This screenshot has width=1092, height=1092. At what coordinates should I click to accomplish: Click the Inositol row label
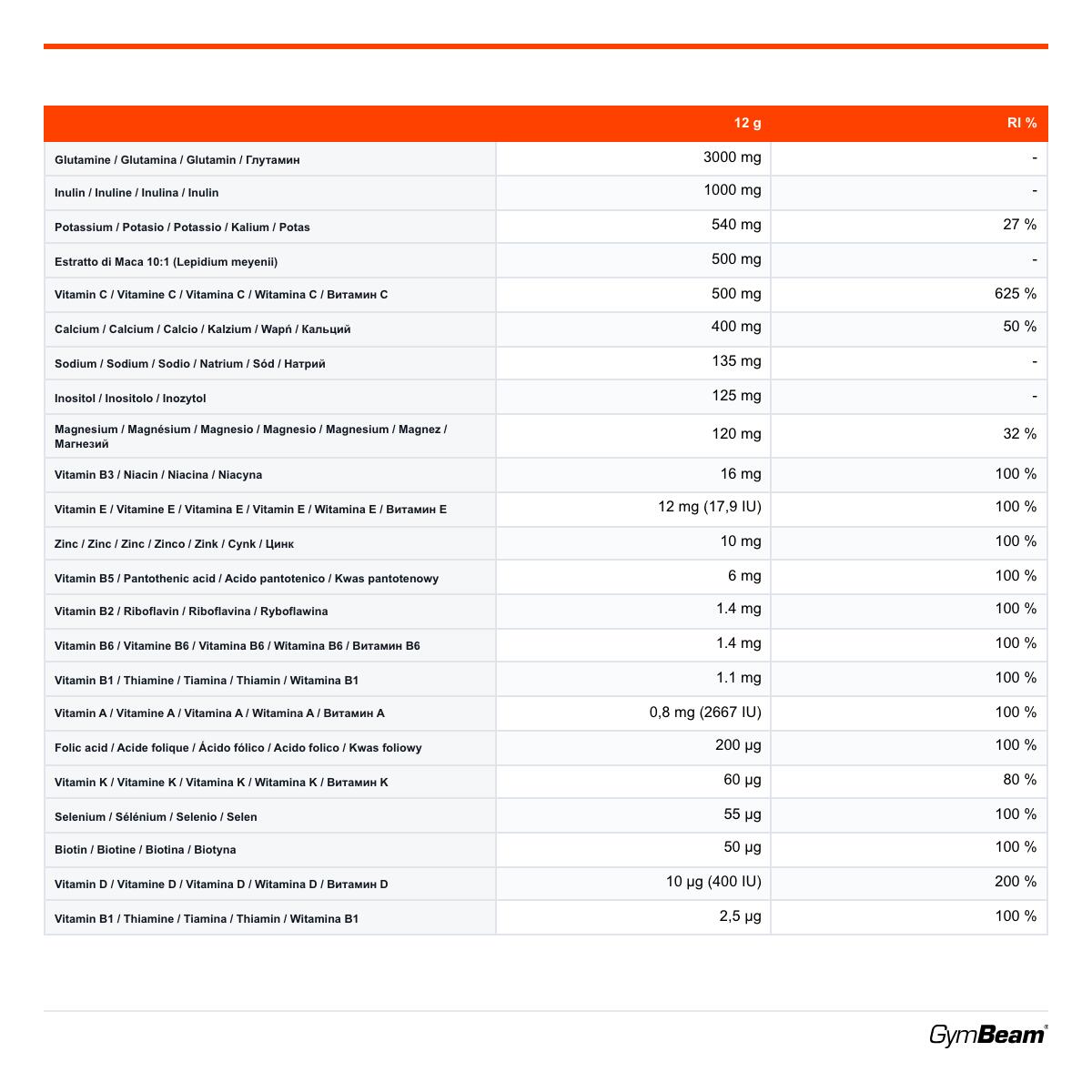130,399
